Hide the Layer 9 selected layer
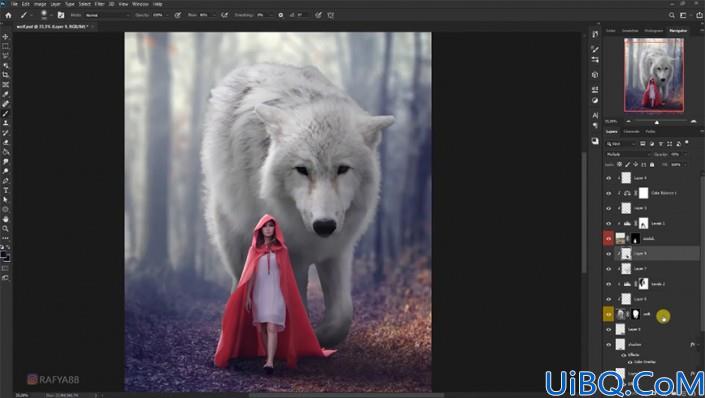 click(608, 254)
